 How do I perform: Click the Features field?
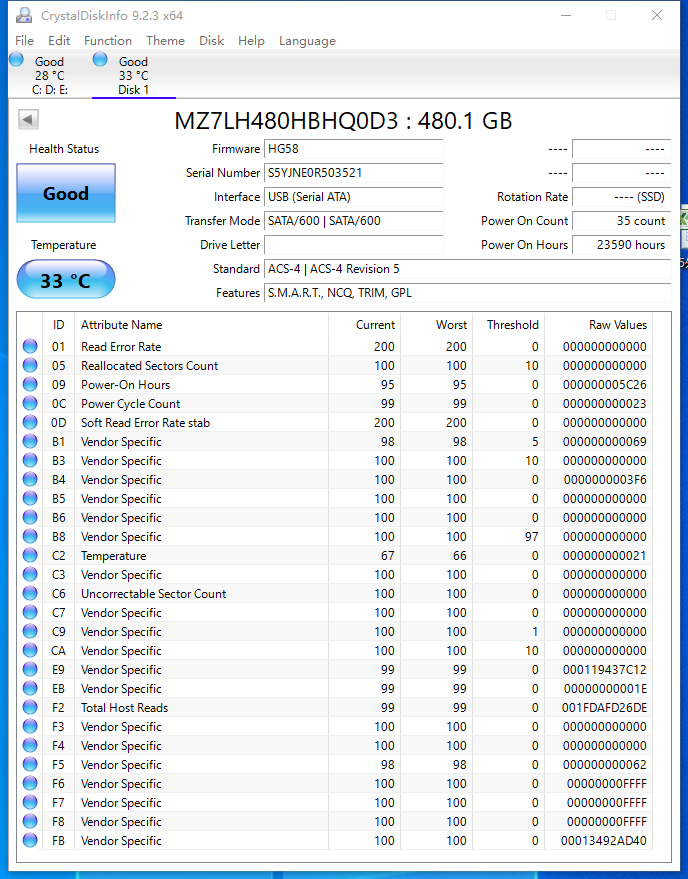(468, 293)
